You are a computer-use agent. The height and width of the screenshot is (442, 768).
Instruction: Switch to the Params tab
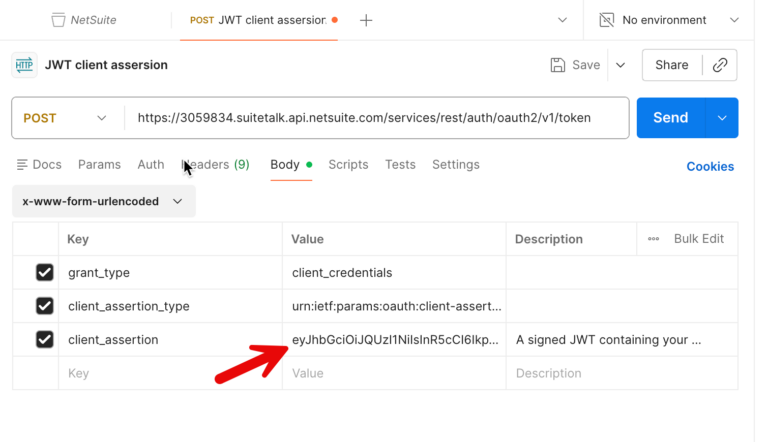[99, 165]
